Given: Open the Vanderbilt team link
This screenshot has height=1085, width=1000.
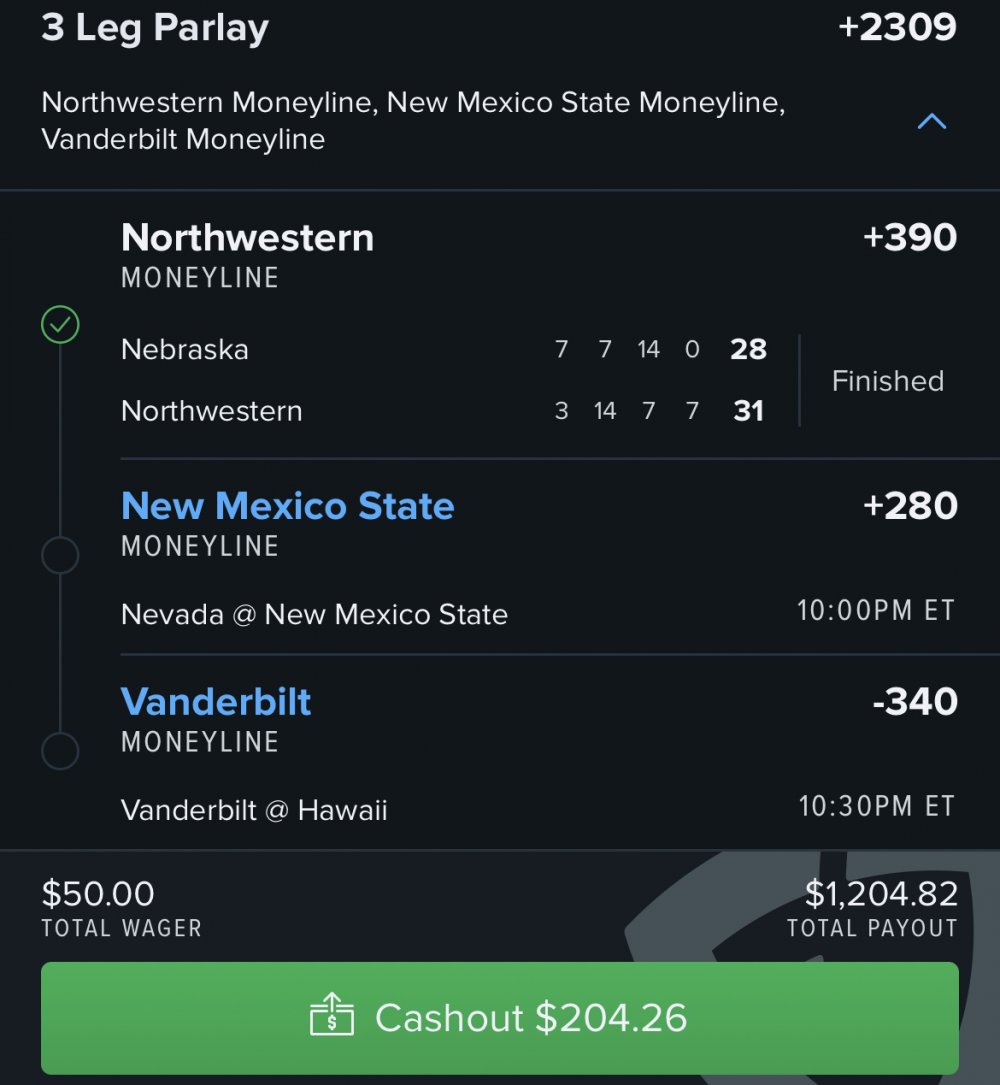Looking at the screenshot, I should coord(216,702).
